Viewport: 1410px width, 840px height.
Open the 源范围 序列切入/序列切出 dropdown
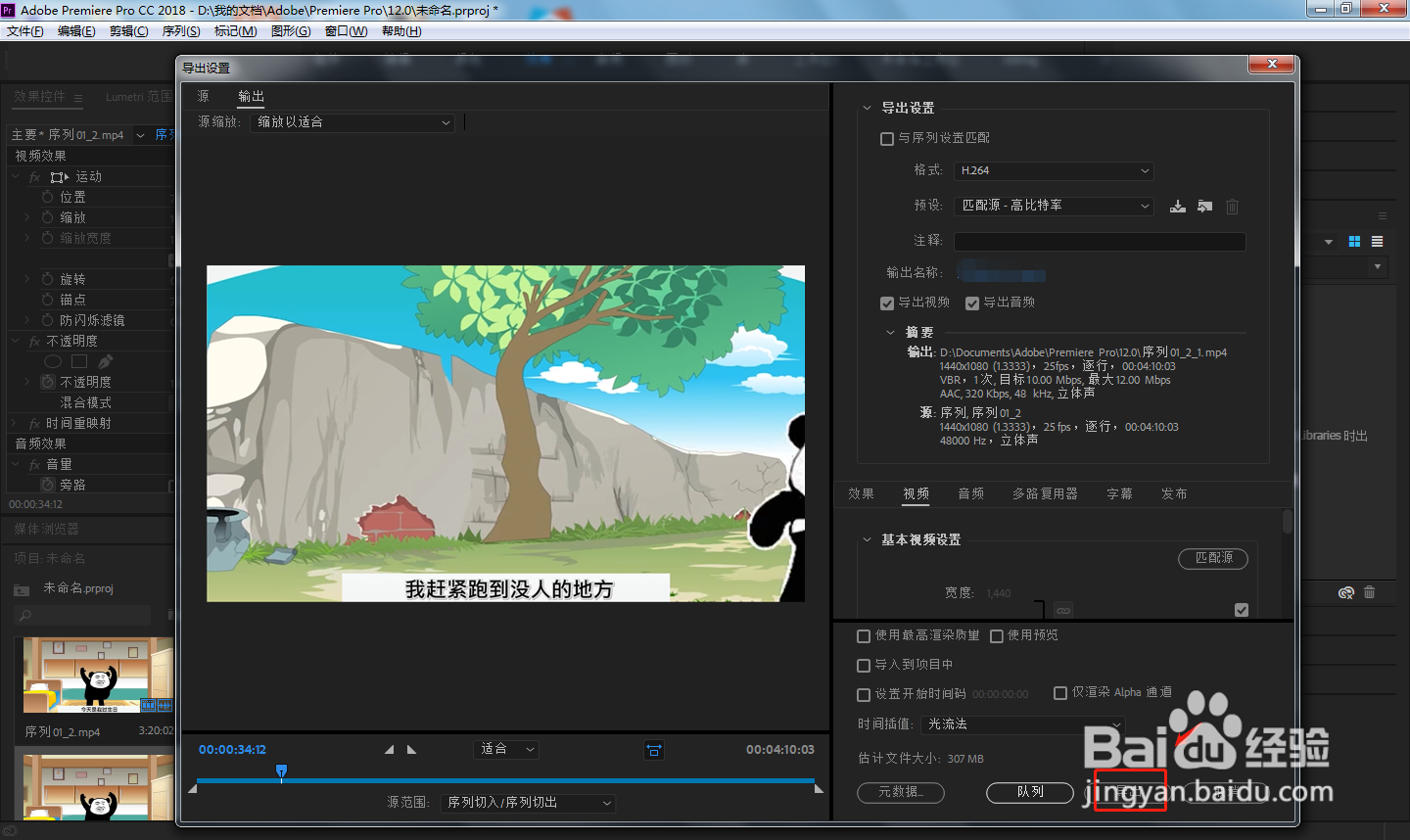(528, 803)
